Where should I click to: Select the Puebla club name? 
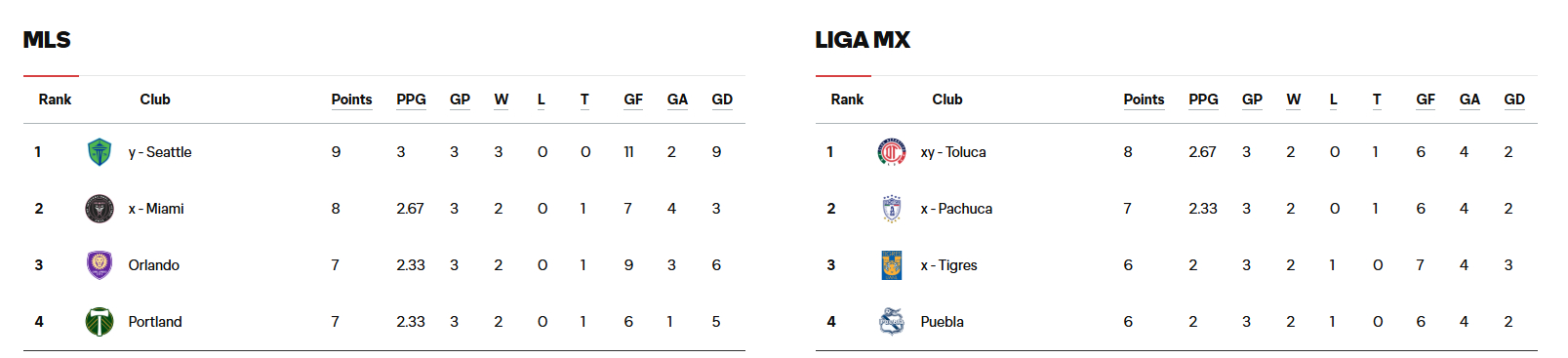942,322
